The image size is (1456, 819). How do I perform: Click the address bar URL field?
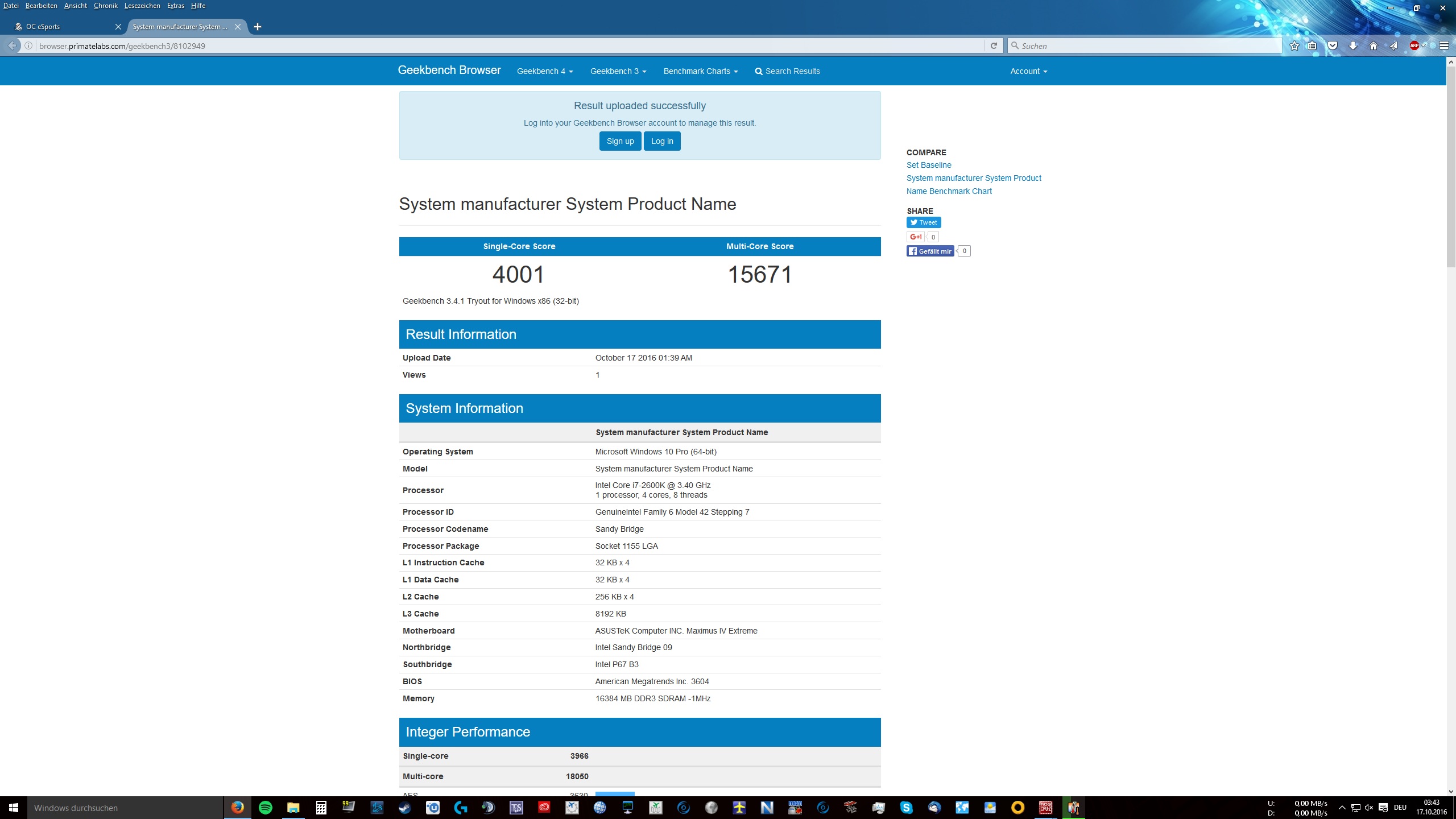click(509, 46)
